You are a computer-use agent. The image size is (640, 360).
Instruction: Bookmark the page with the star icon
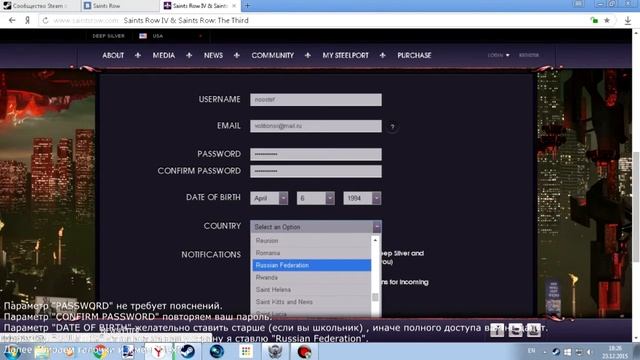[607, 20]
